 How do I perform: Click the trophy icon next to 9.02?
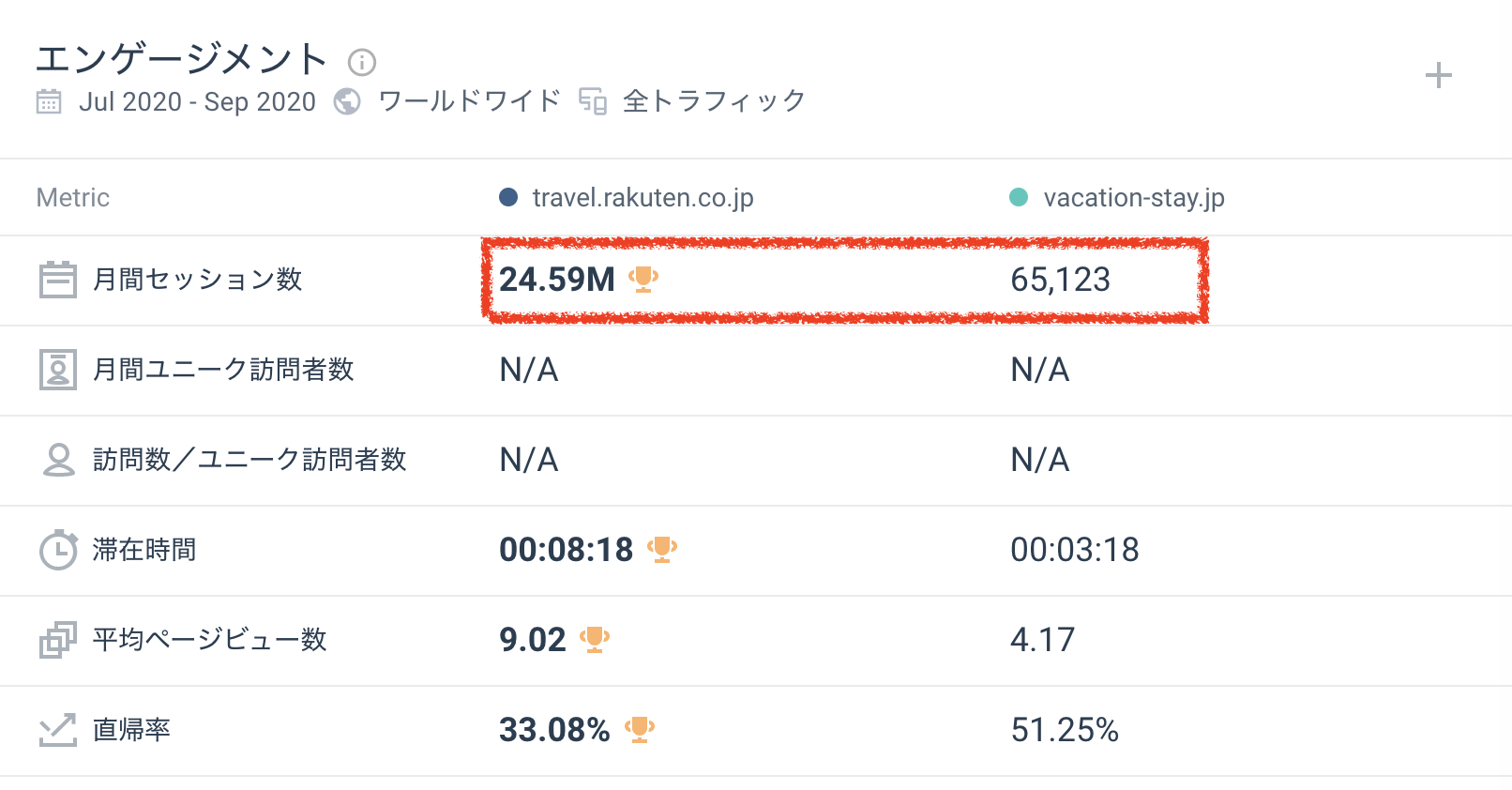(x=595, y=639)
